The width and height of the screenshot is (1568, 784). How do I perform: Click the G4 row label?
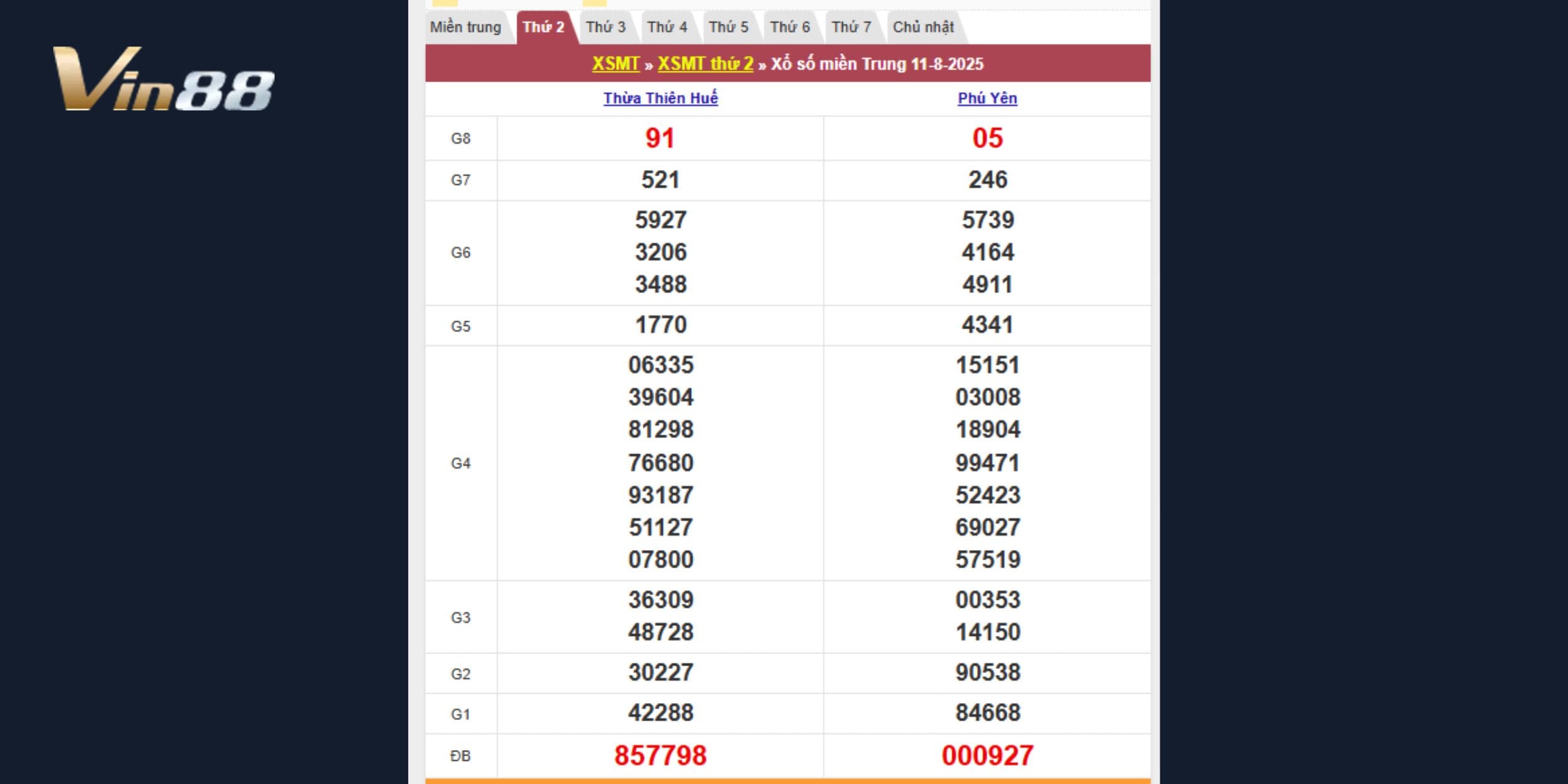pyautogui.click(x=460, y=464)
